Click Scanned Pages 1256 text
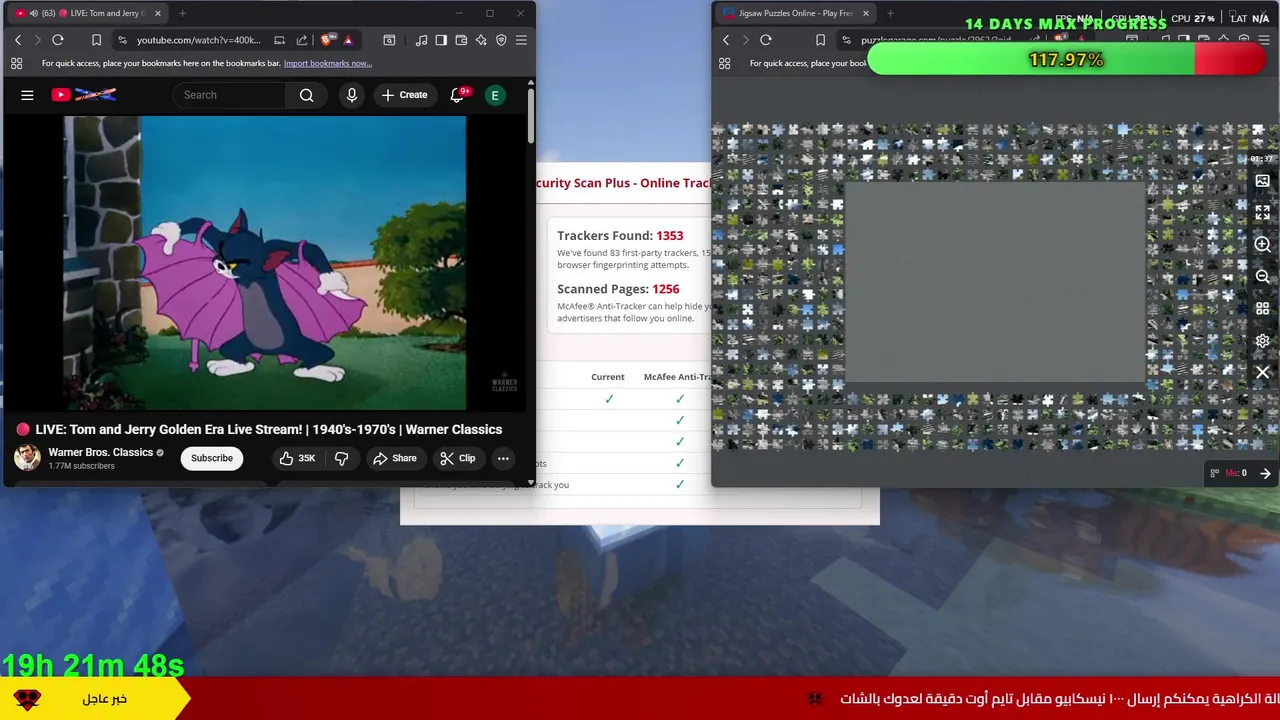The height and width of the screenshot is (720, 1280). pos(618,289)
